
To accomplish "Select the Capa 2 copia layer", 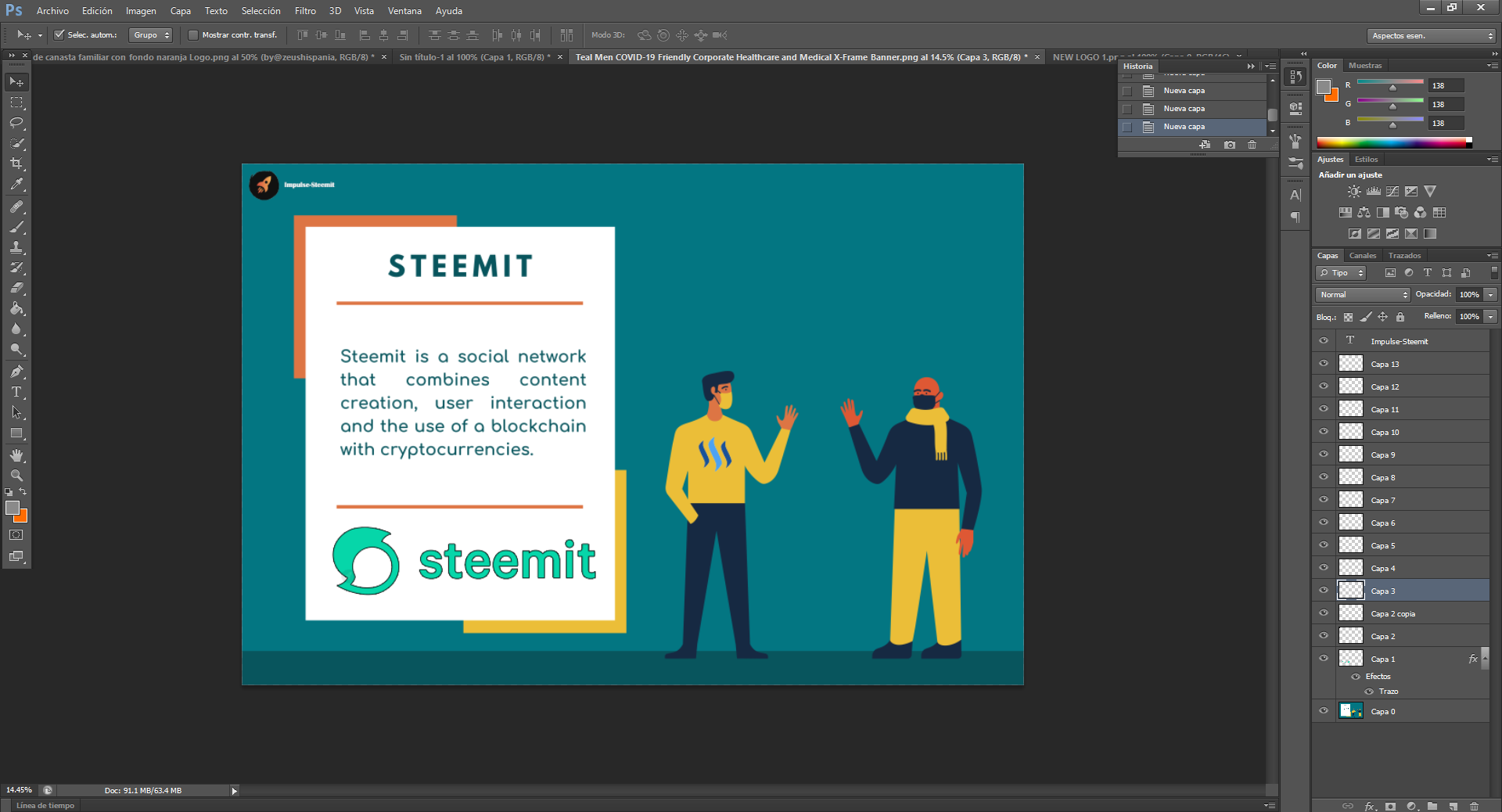I will 1392,614.
